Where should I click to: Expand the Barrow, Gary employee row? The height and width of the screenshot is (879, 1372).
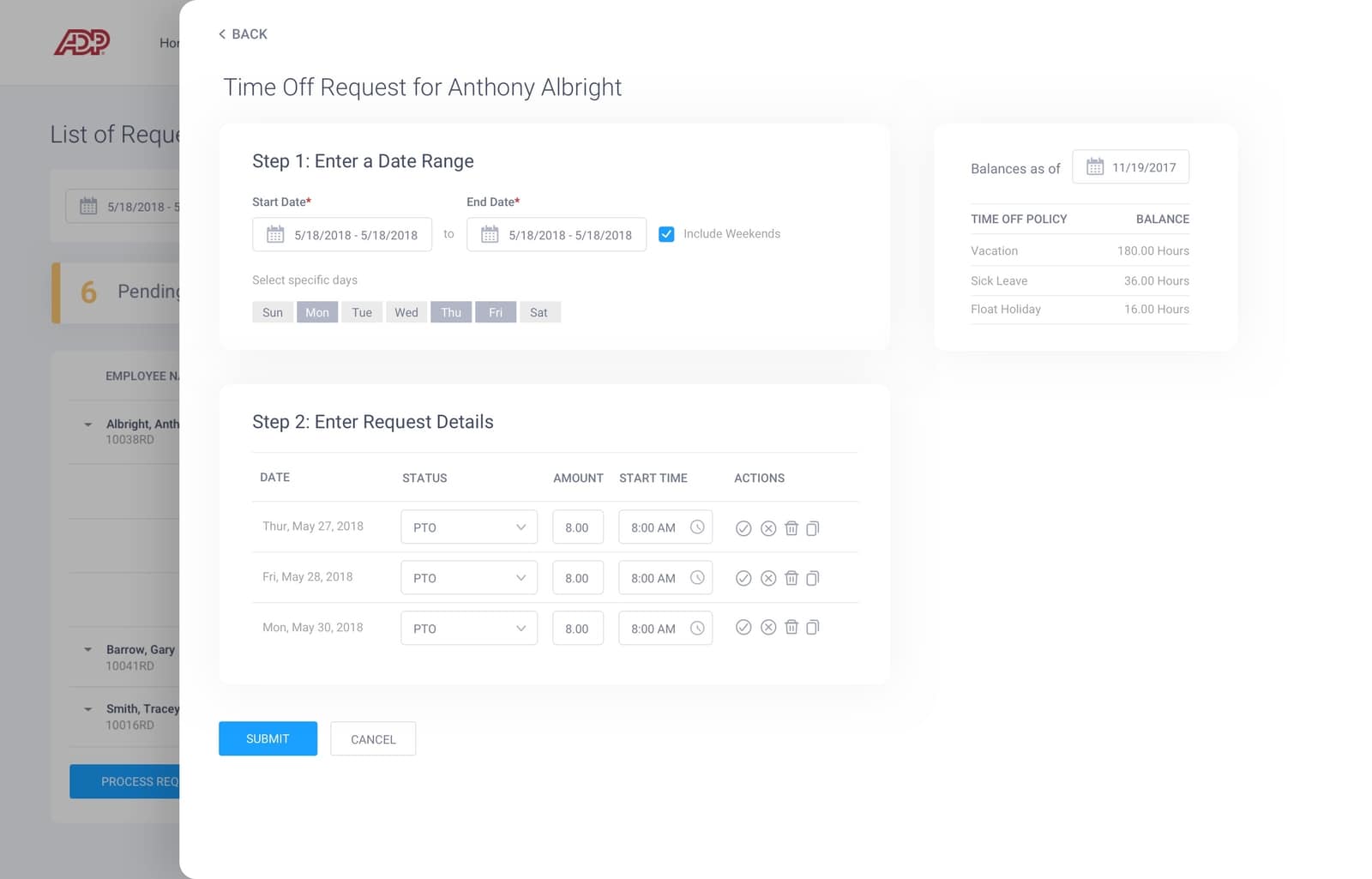(x=87, y=649)
